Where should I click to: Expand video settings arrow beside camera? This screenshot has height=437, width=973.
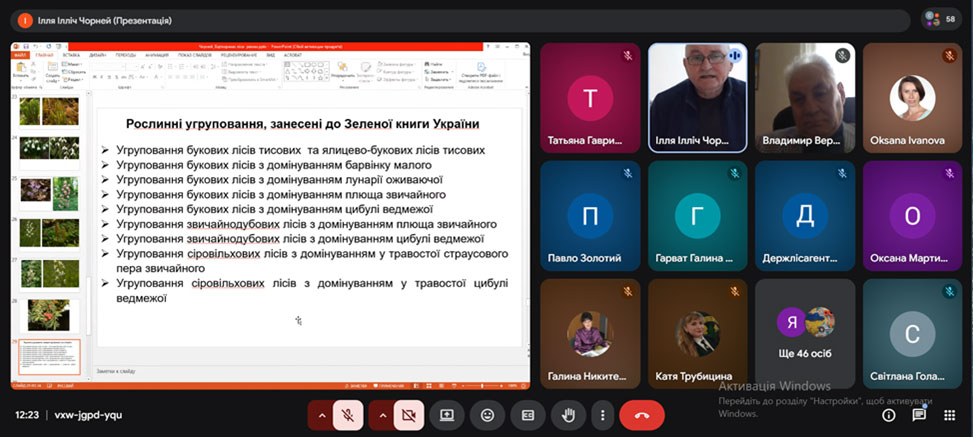pyautogui.click(x=382, y=415)
